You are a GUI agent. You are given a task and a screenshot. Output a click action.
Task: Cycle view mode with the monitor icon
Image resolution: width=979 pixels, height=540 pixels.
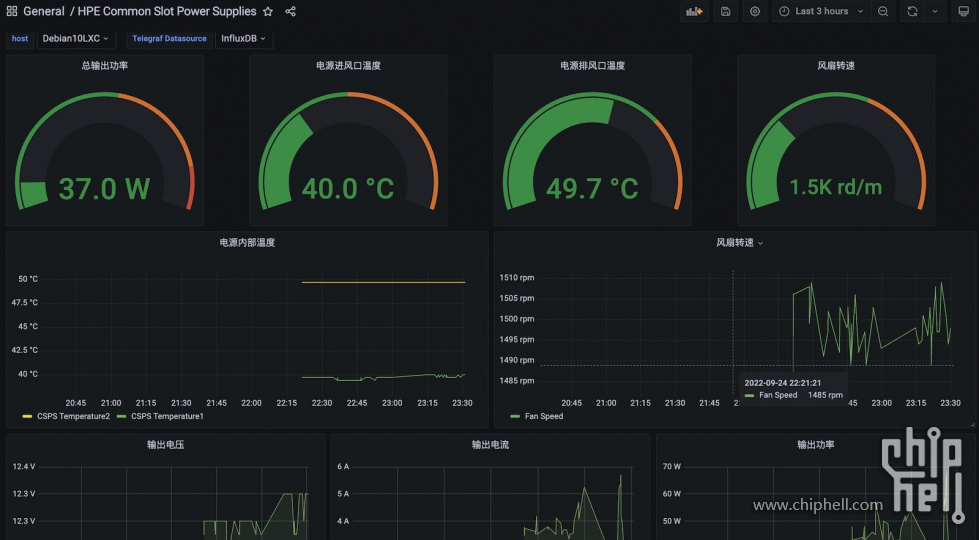click(x=963, y=11)
